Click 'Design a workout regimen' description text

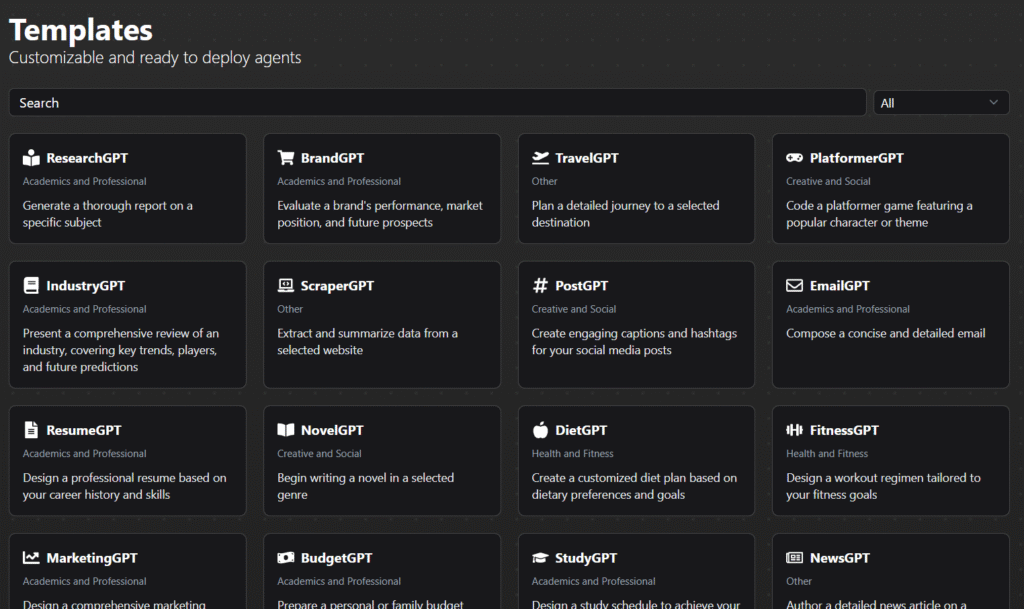pos(883,486)
